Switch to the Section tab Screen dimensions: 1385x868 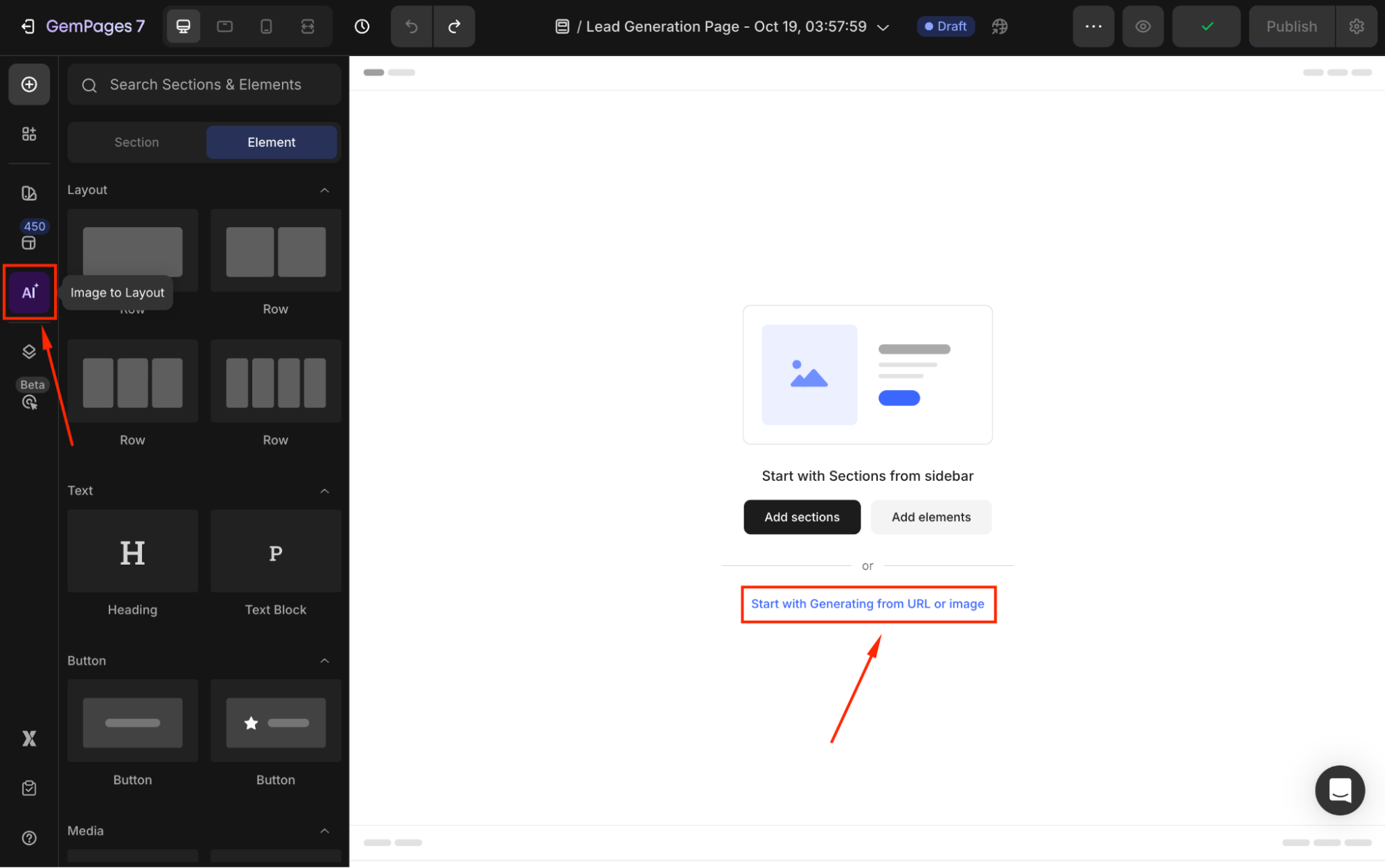tap(136, 142)
